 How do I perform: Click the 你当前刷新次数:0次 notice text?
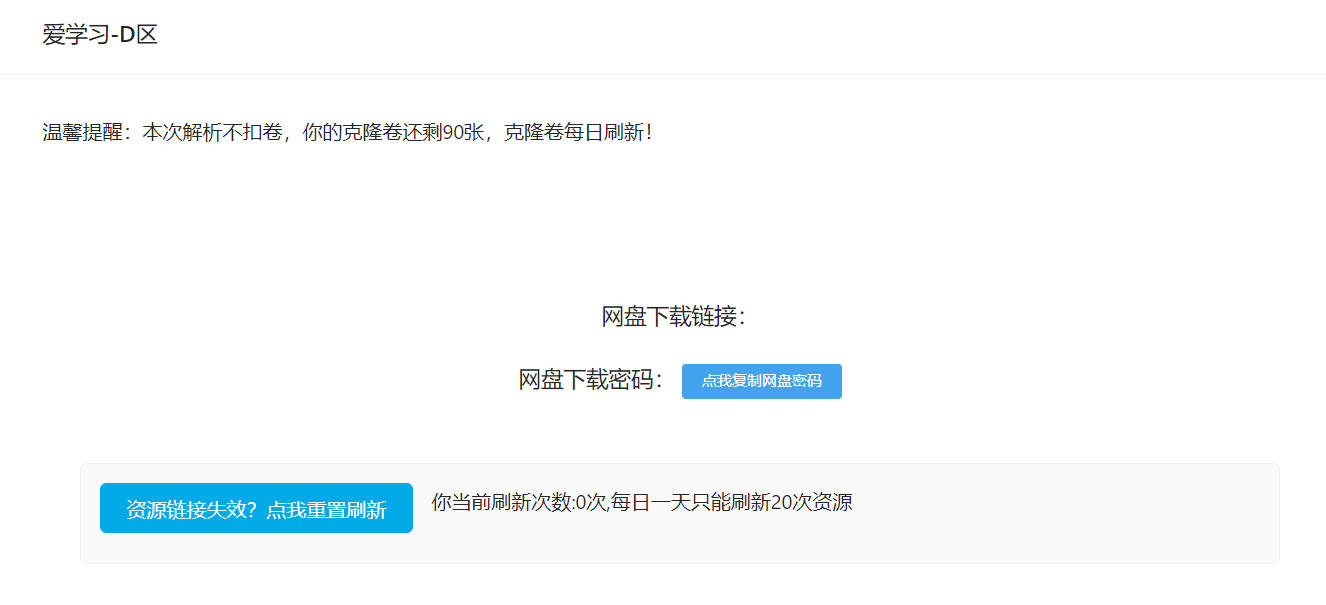(642, 503)
